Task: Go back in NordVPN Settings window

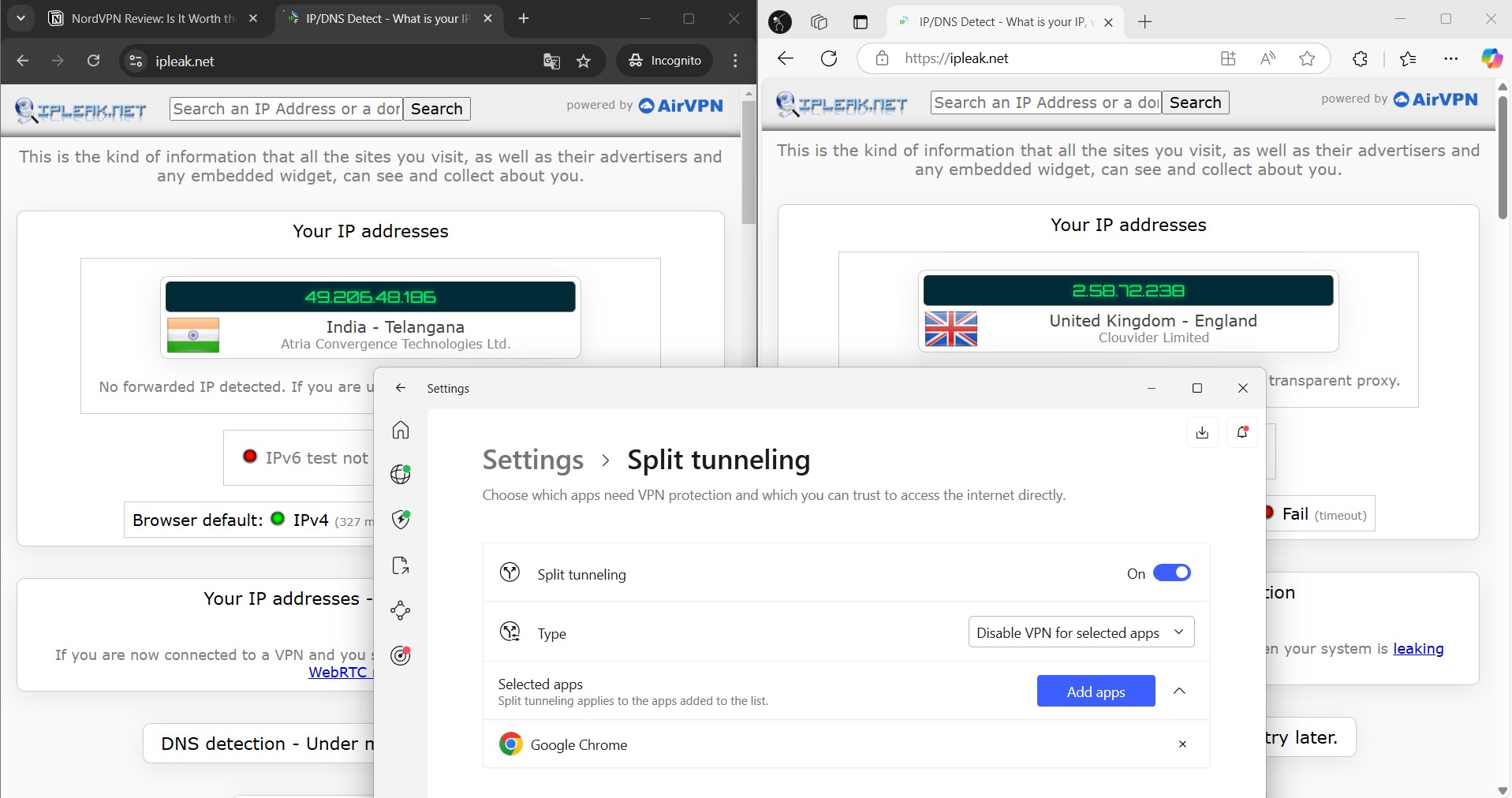Action: point(401,388)
